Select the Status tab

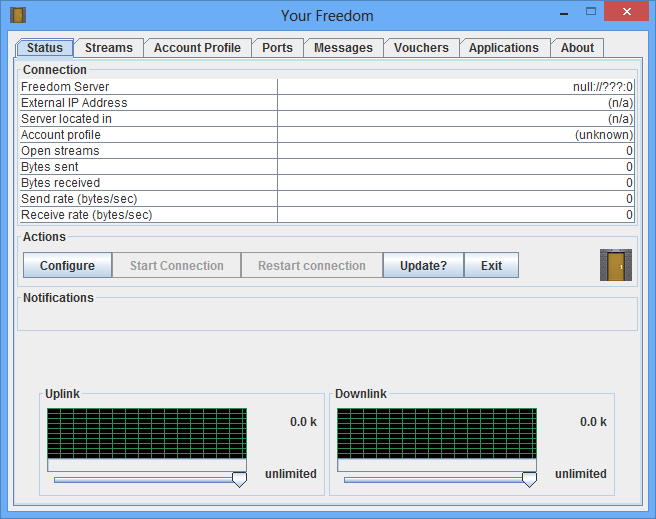coord(45,48)
